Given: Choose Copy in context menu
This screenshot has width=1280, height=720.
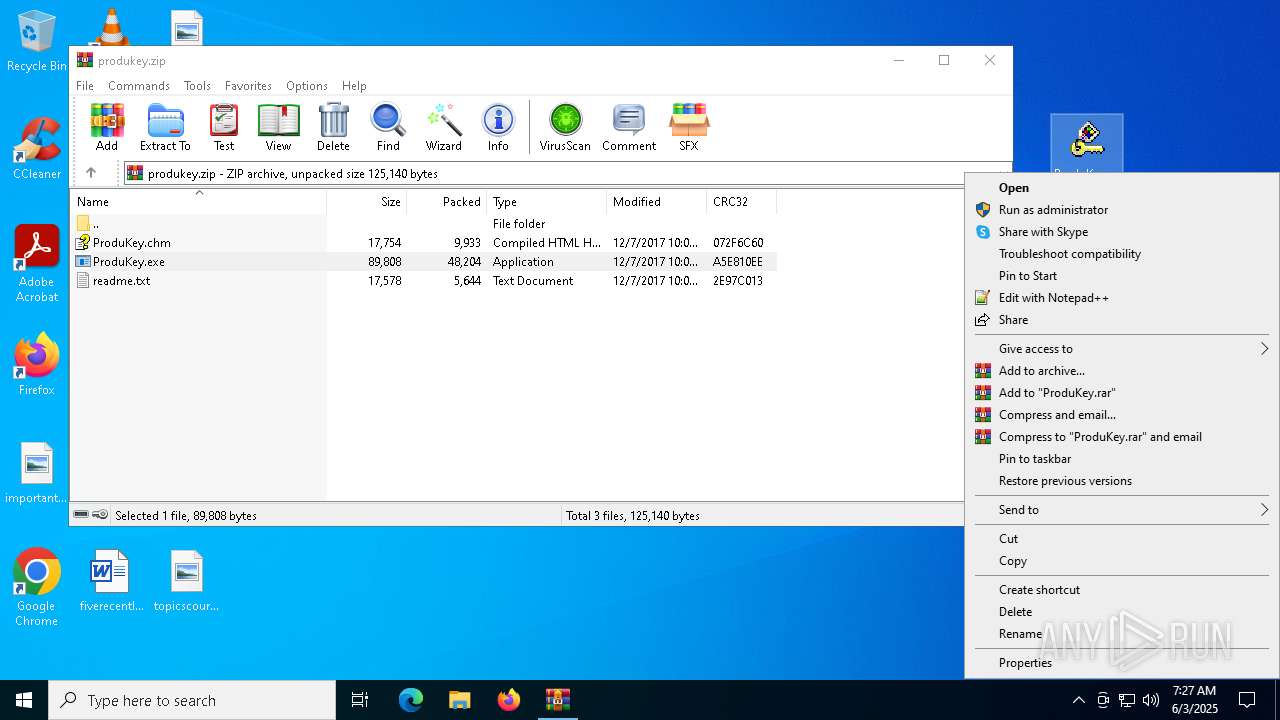Looking at the screenshot, I should pyautogui.click(x=1121, y=561).
